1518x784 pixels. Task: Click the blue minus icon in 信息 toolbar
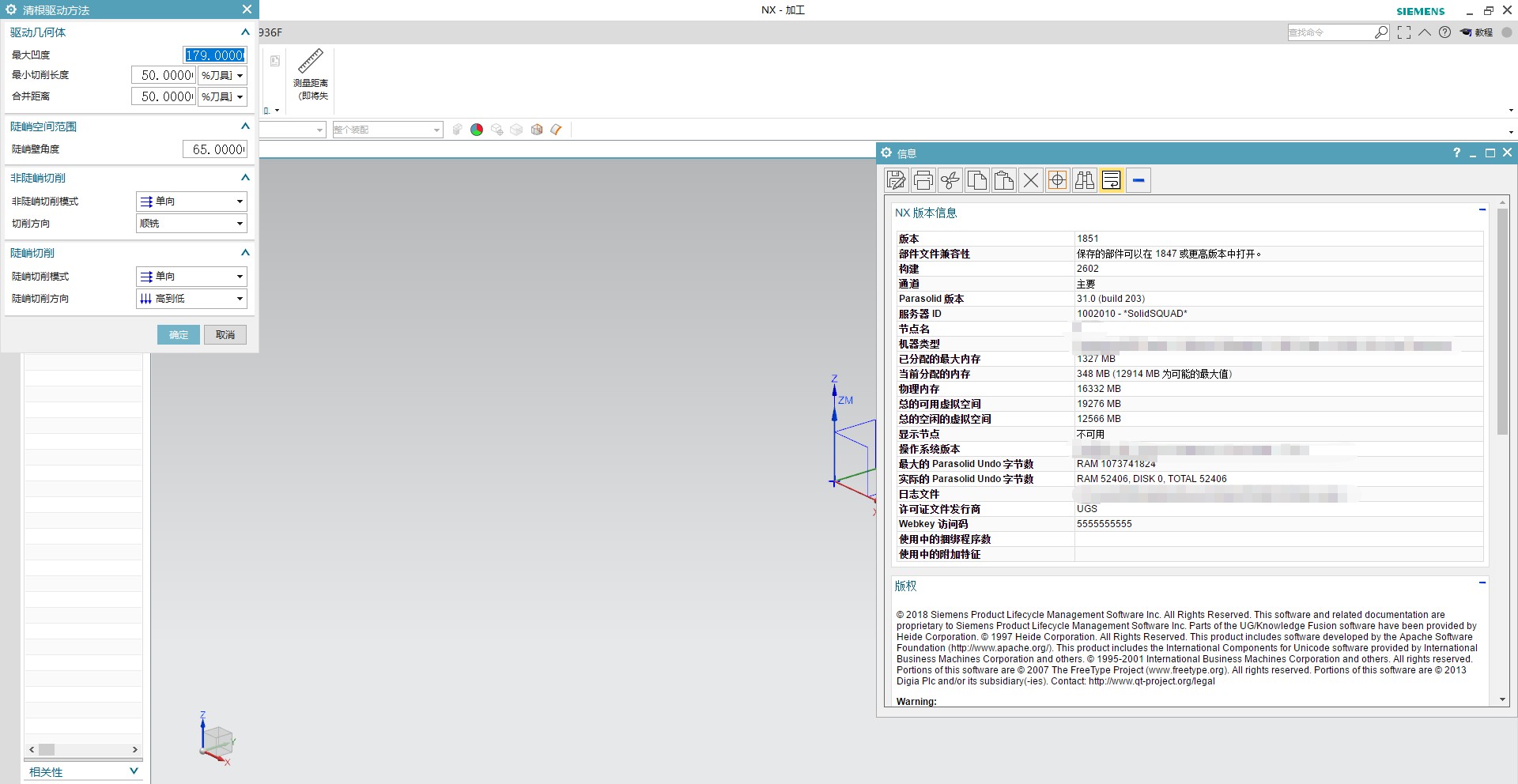click(1138, 180)
